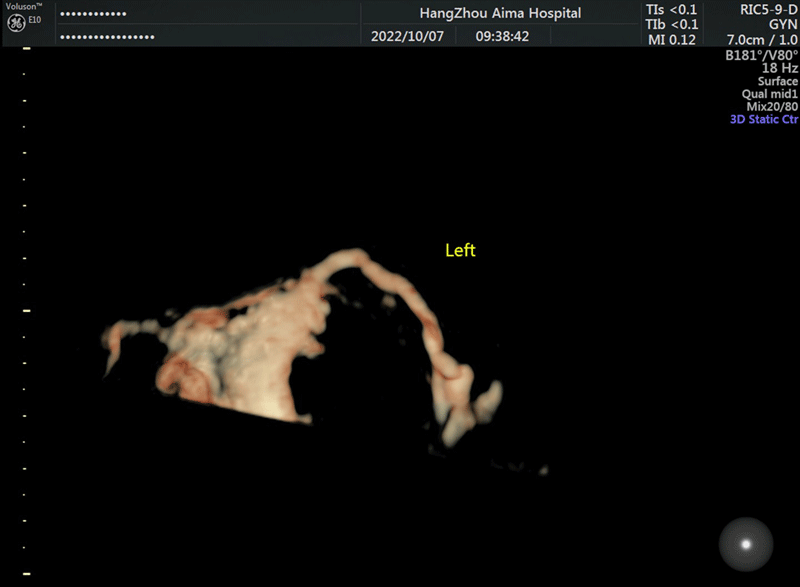800x587 pixels.
Task: Click the HangZhou Aima Hospital title
Action: pyautogui.click(x=501, y=14)
